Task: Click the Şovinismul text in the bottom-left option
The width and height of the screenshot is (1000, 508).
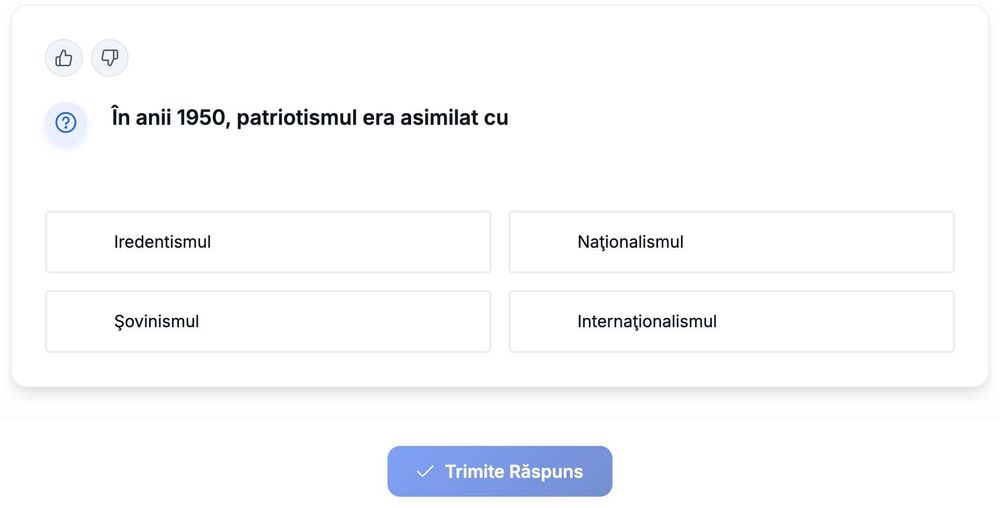Action: coord(156,322)
